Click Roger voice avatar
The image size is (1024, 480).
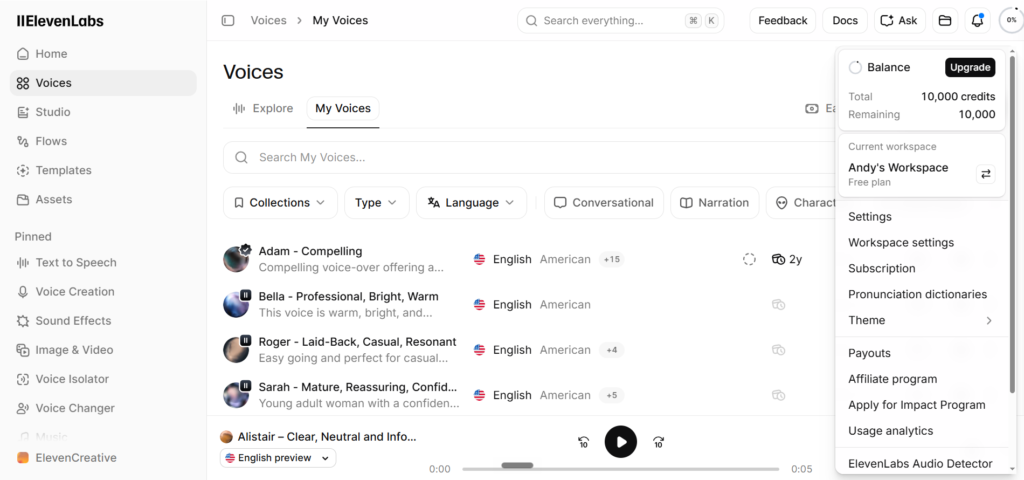236,350
